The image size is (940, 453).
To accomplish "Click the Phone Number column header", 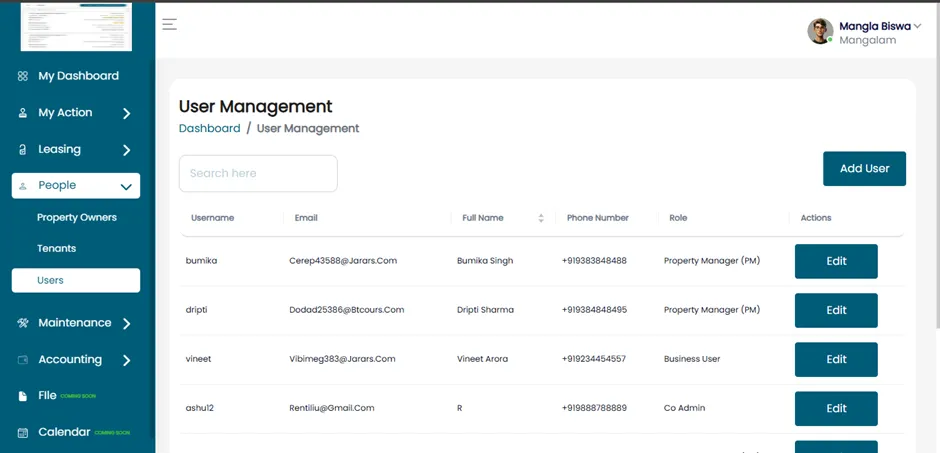I will (598, 218).
